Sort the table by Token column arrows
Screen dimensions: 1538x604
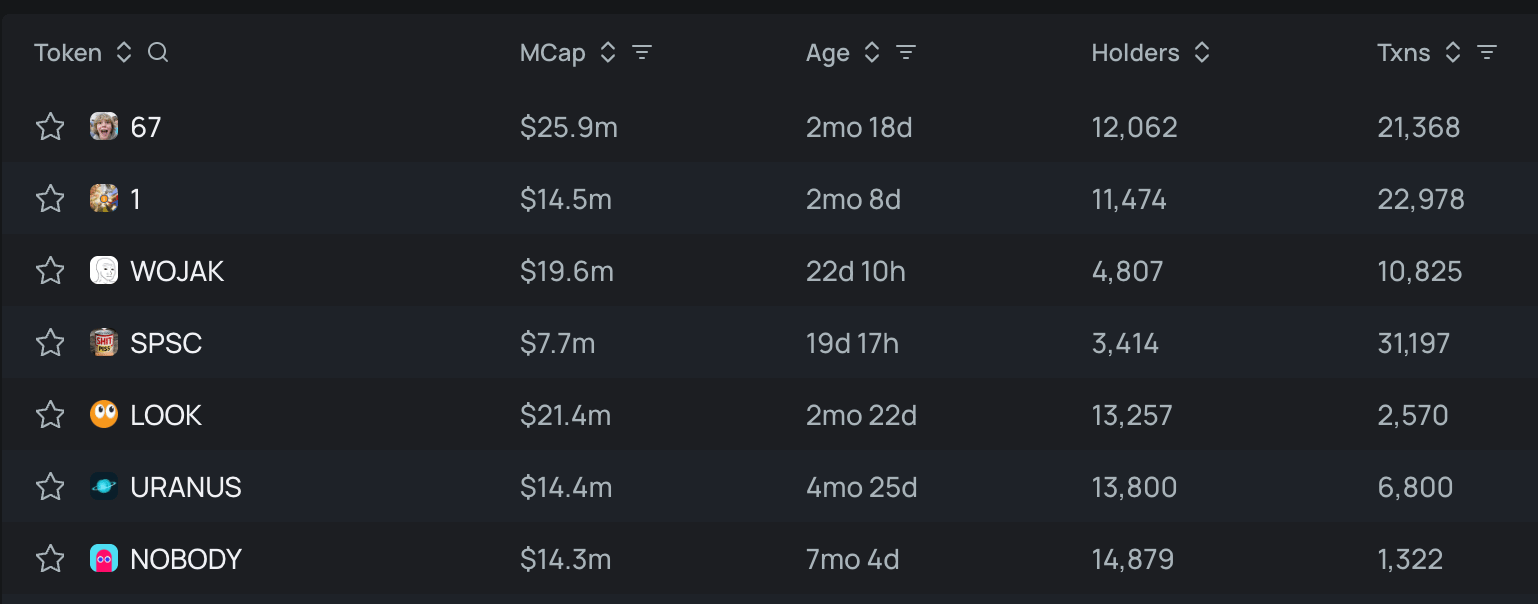point(124,53)
